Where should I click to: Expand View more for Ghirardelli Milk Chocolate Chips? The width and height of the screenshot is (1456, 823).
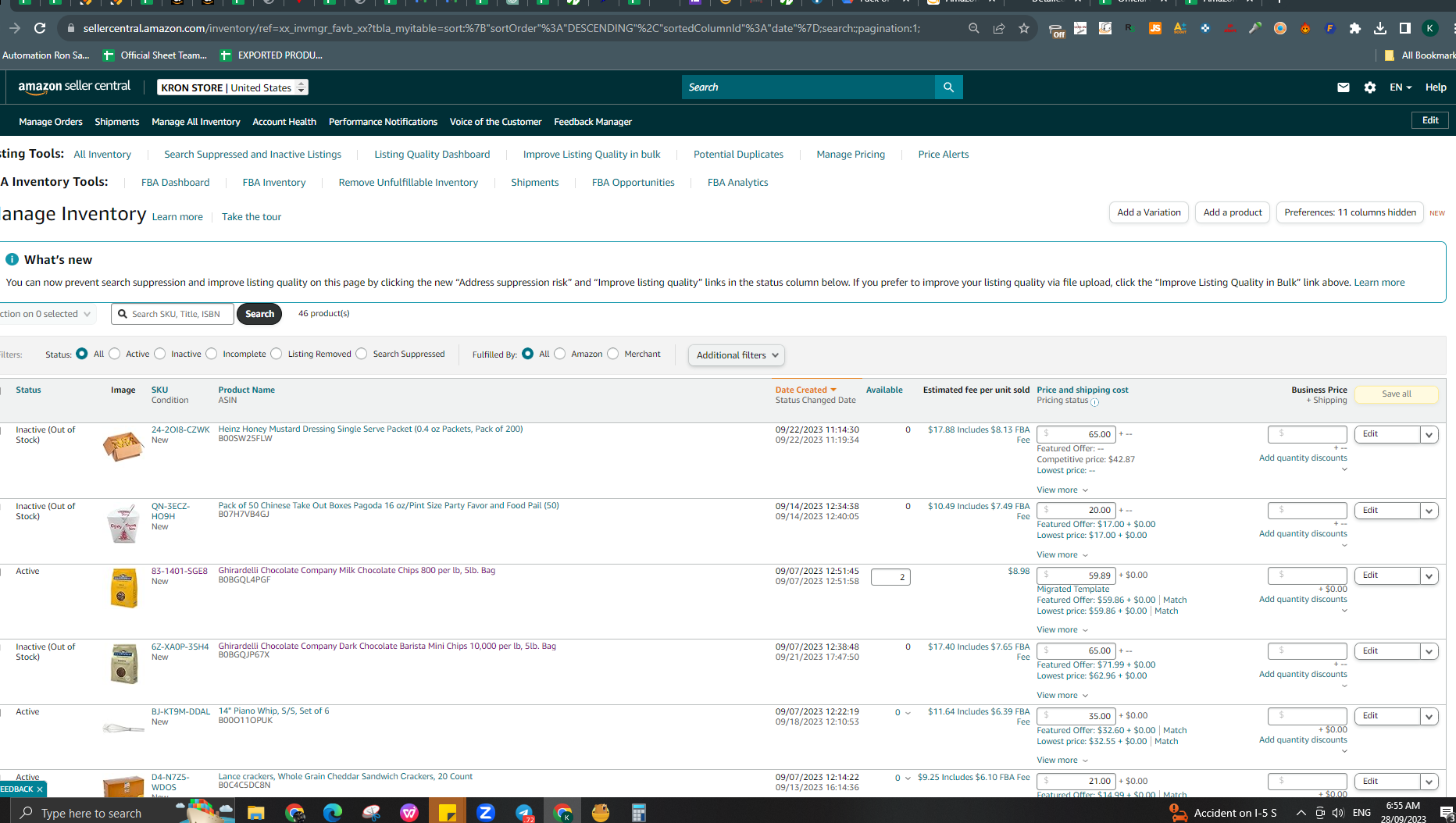coord(1062,630)
